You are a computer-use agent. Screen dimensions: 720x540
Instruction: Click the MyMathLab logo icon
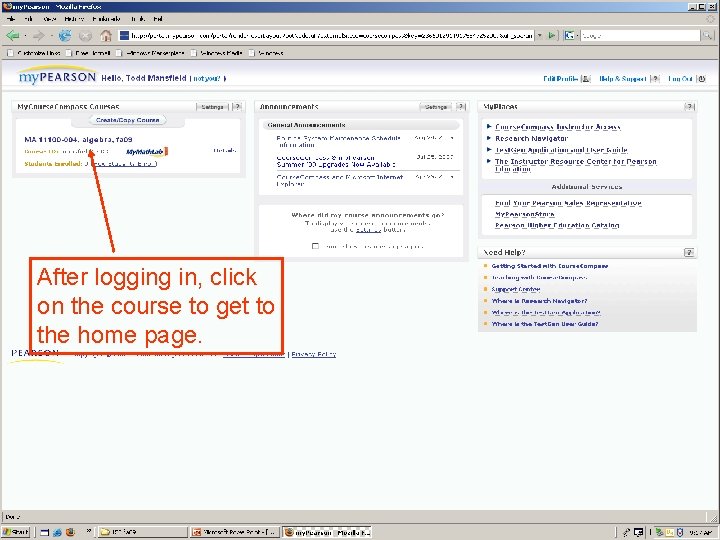[146, 151]
